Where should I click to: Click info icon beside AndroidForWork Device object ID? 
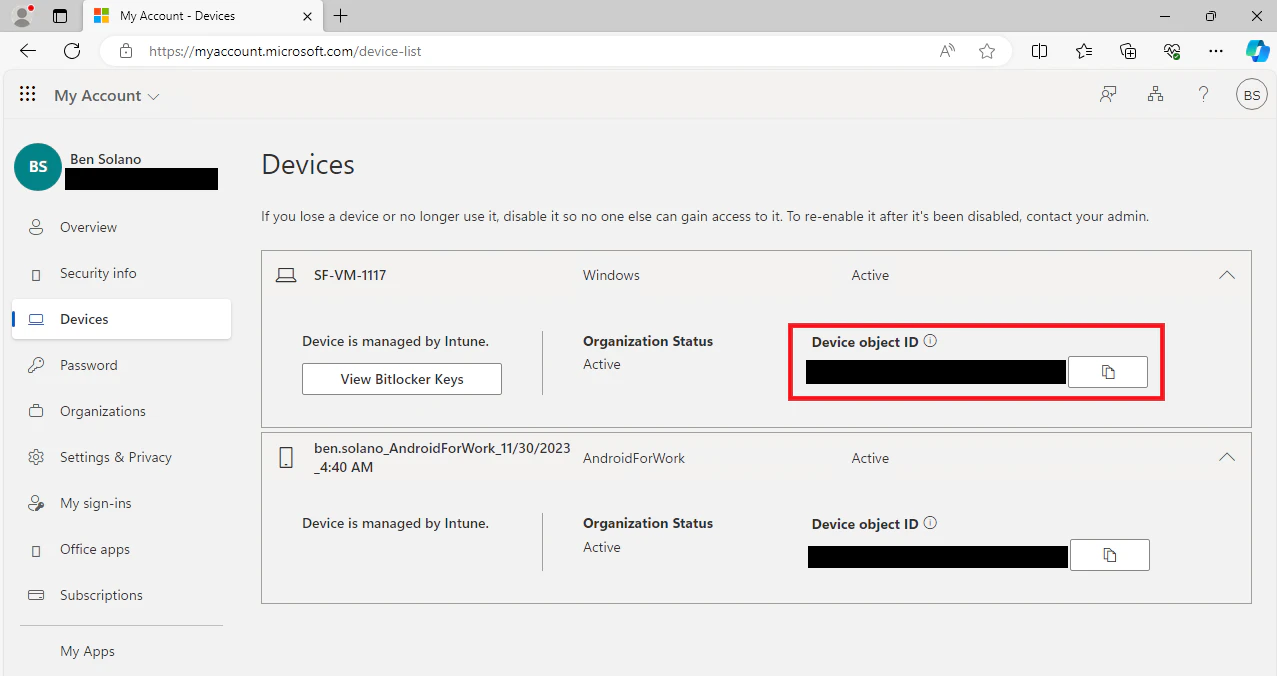pyautogui.click(x=930, y=523)
